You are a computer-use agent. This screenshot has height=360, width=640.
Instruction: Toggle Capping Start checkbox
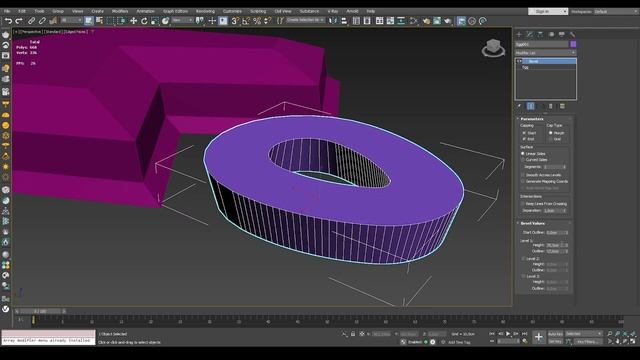click(524, 133)
